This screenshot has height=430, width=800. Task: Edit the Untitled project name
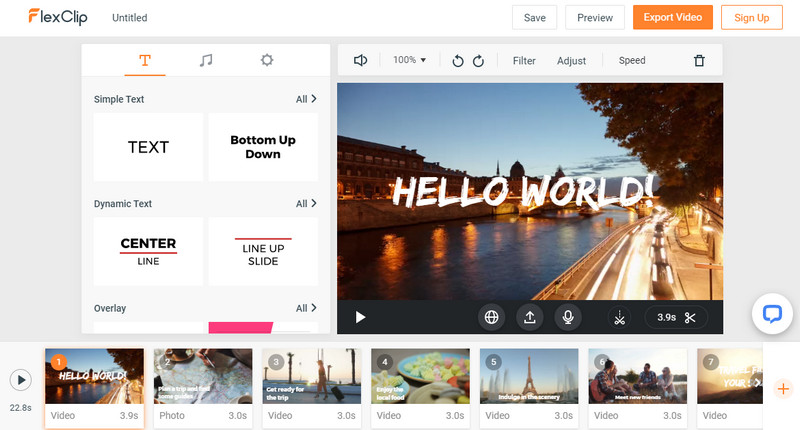130,18
